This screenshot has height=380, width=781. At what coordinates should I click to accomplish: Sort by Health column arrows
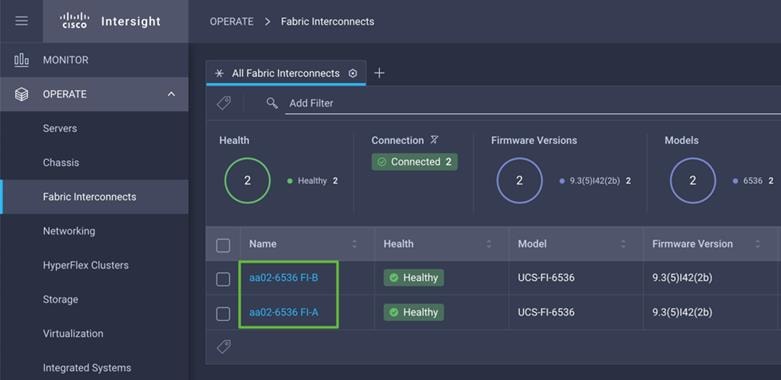[x=489, y=244]
